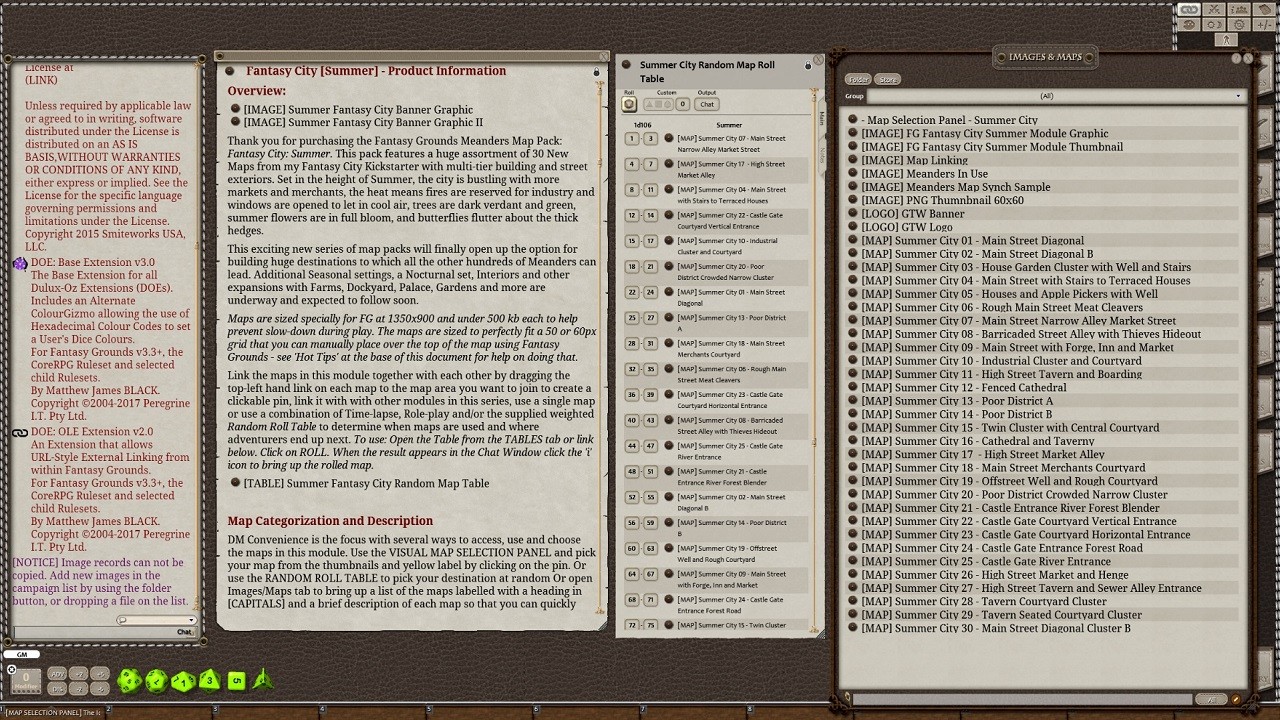The width and height of the screenshot is (1280, 720).
Task: Toggle the ADV modifier button near the chat bar
Action: [57, 674]
